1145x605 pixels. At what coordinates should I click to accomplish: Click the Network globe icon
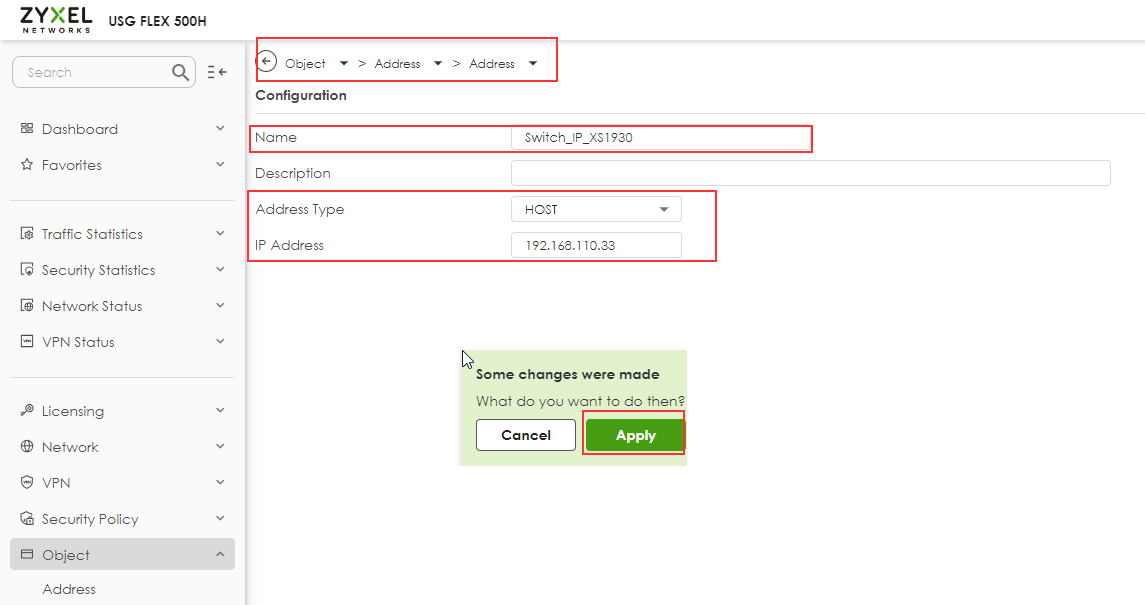26,446
